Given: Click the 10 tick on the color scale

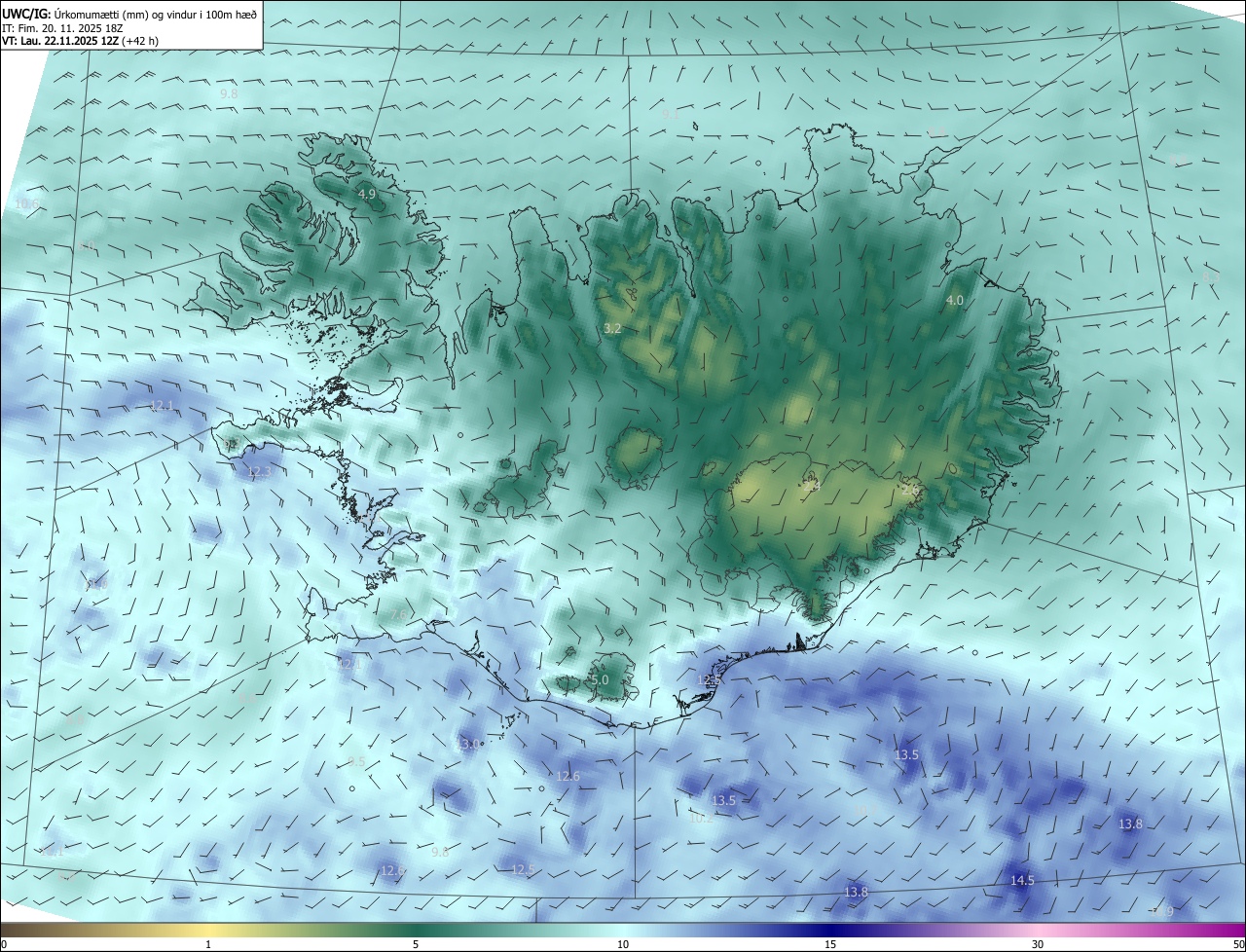Looking at the screenshot, I should (623, 944).
